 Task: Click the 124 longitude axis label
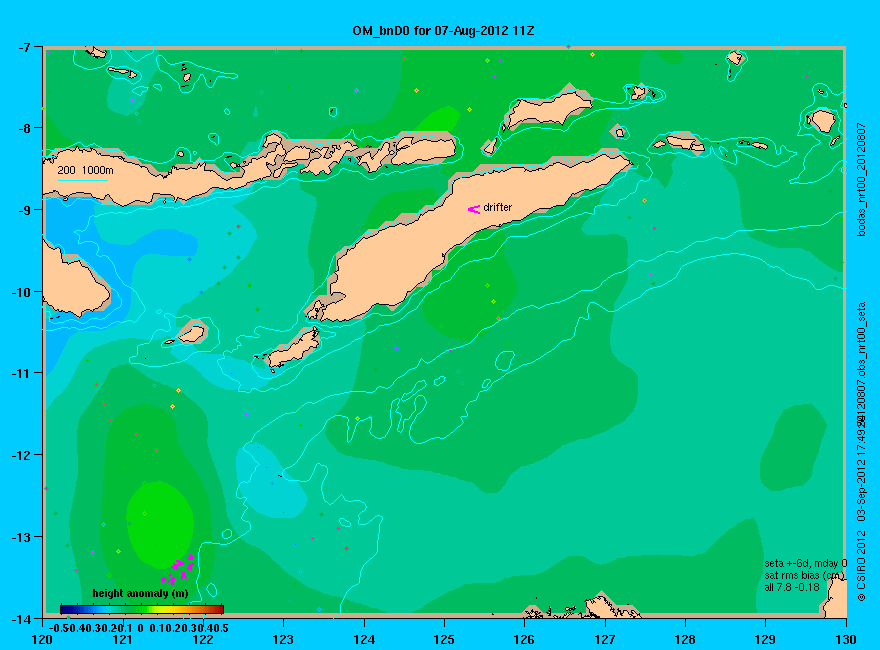[x=364, y=639]
